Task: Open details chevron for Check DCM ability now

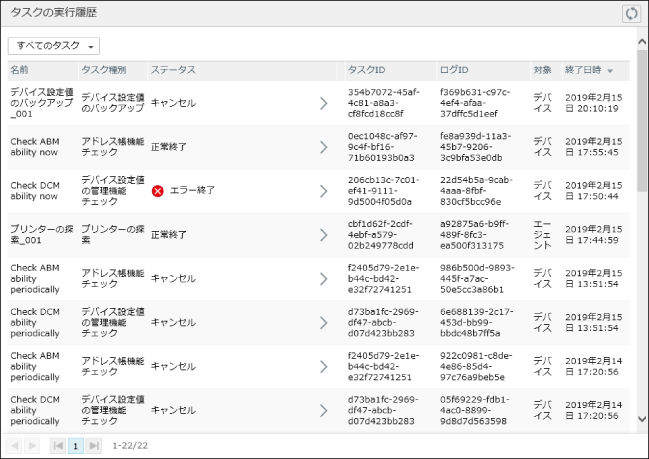Action: (323, 190)
